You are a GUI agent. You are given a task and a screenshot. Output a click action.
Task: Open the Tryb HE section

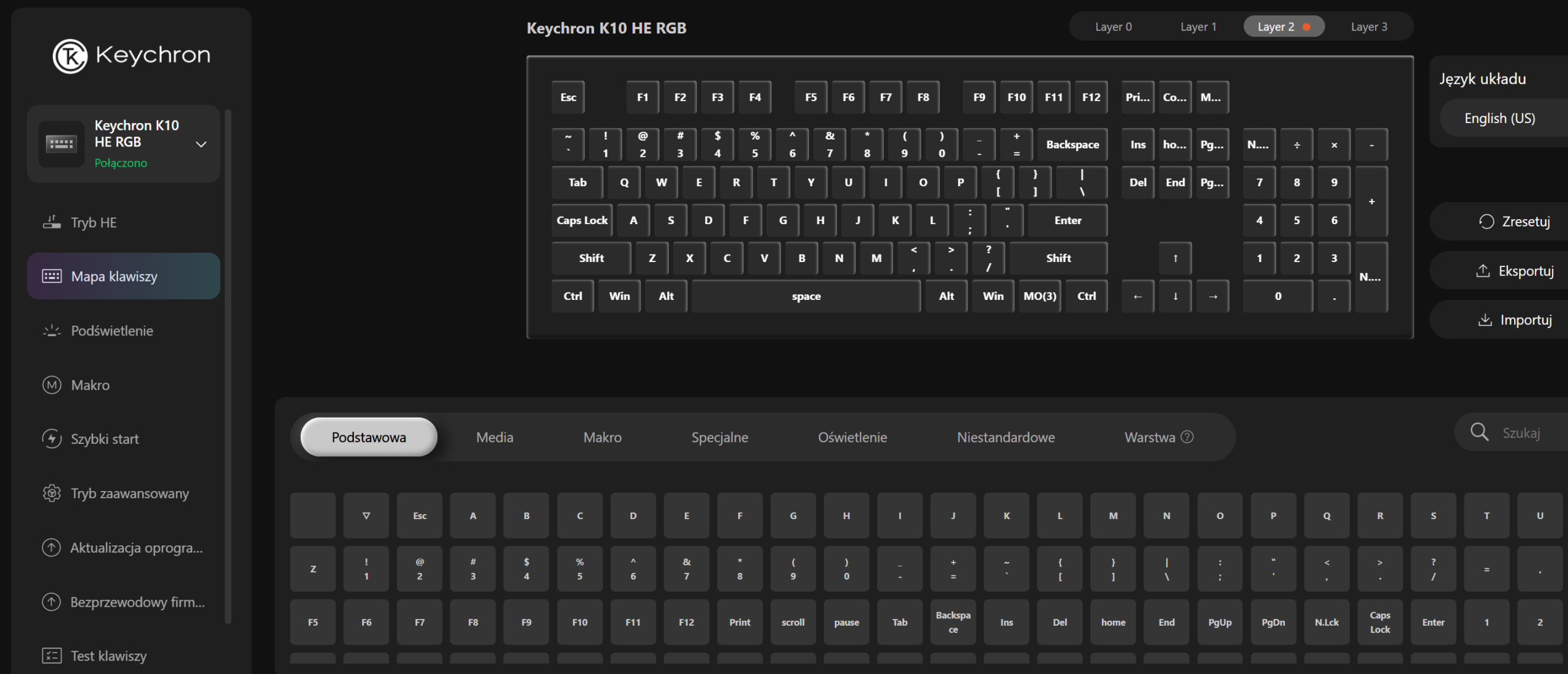(x=93, y=222)
